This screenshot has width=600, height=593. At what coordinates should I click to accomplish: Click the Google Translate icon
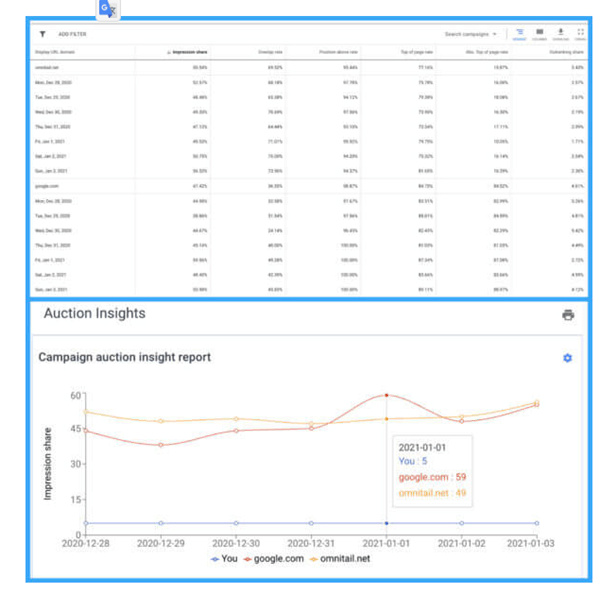(107, 9)
